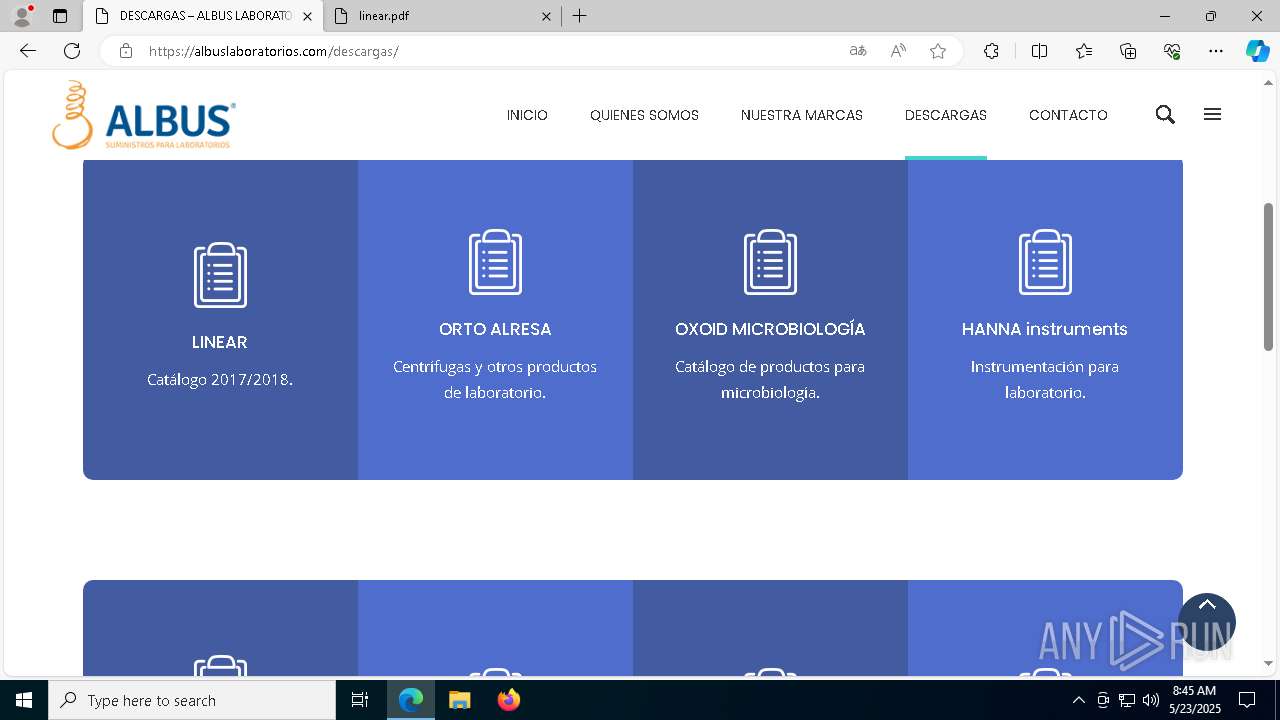The height and width of the screenshot is (720, 1280).
Task: Open Task View on taskbar
Action: click(360, 700)
